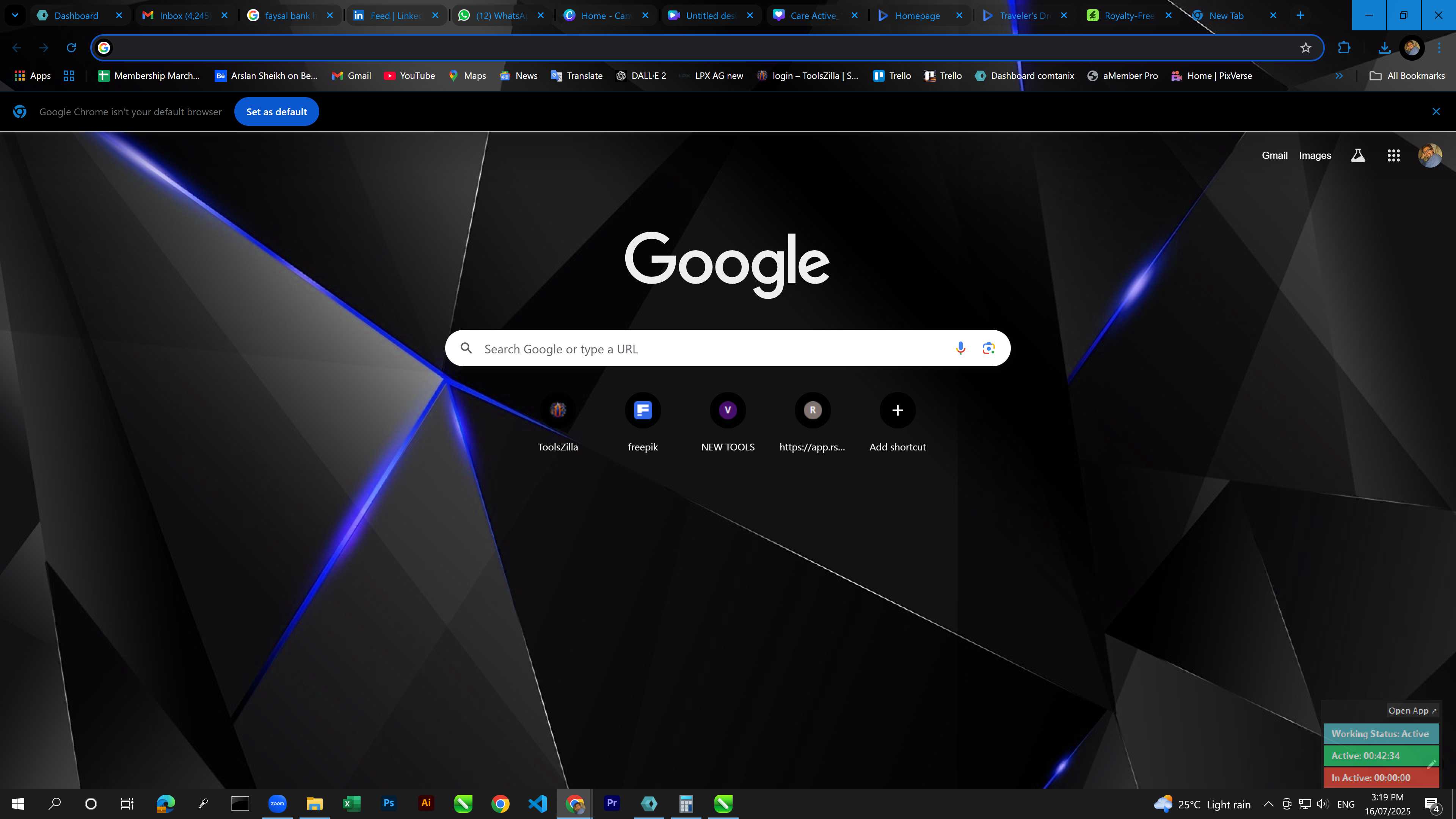Open the aMember Pro bookmark

(1122, 76)
